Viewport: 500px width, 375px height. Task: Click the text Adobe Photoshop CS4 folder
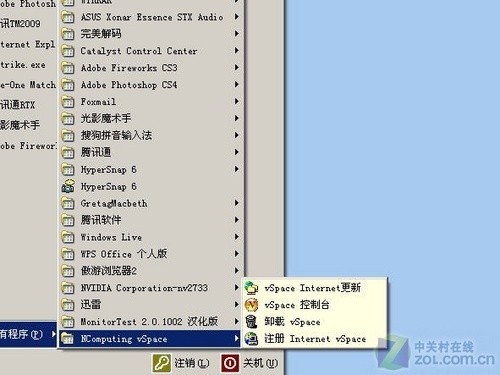[x=129, y=85]
